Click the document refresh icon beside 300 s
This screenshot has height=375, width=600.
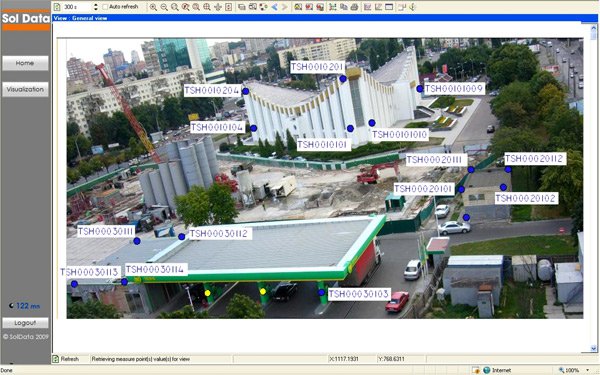[57, 7]
